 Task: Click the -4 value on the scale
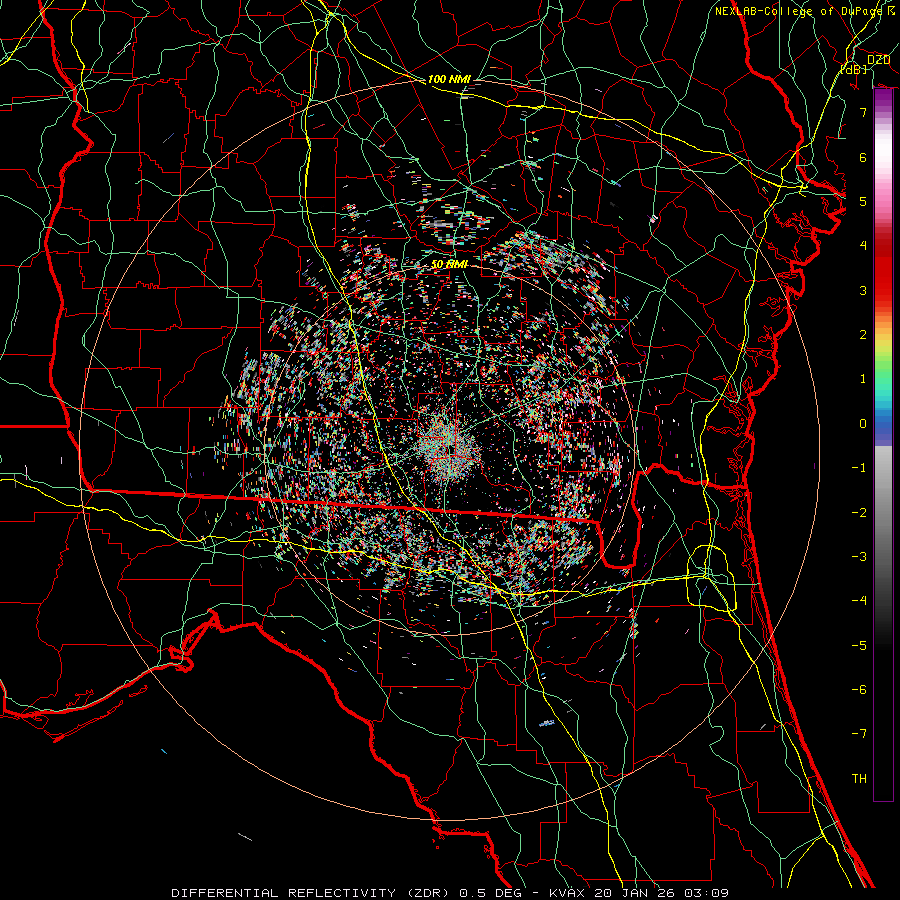point(859,601)
